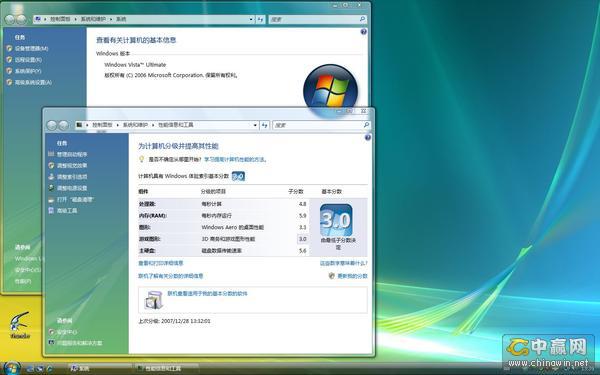
Task: Open the desktop shortcut with the bird icon
Action: pos(20,325)
